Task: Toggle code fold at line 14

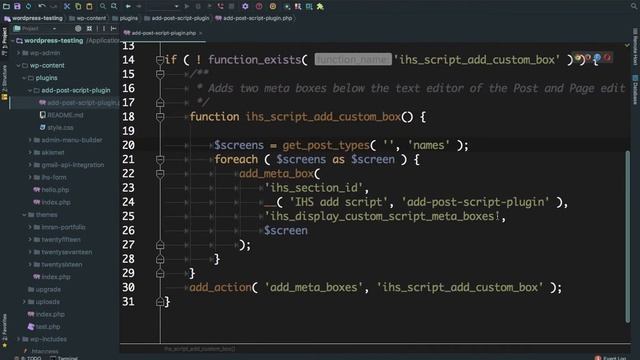Action: tap(160, 60)
